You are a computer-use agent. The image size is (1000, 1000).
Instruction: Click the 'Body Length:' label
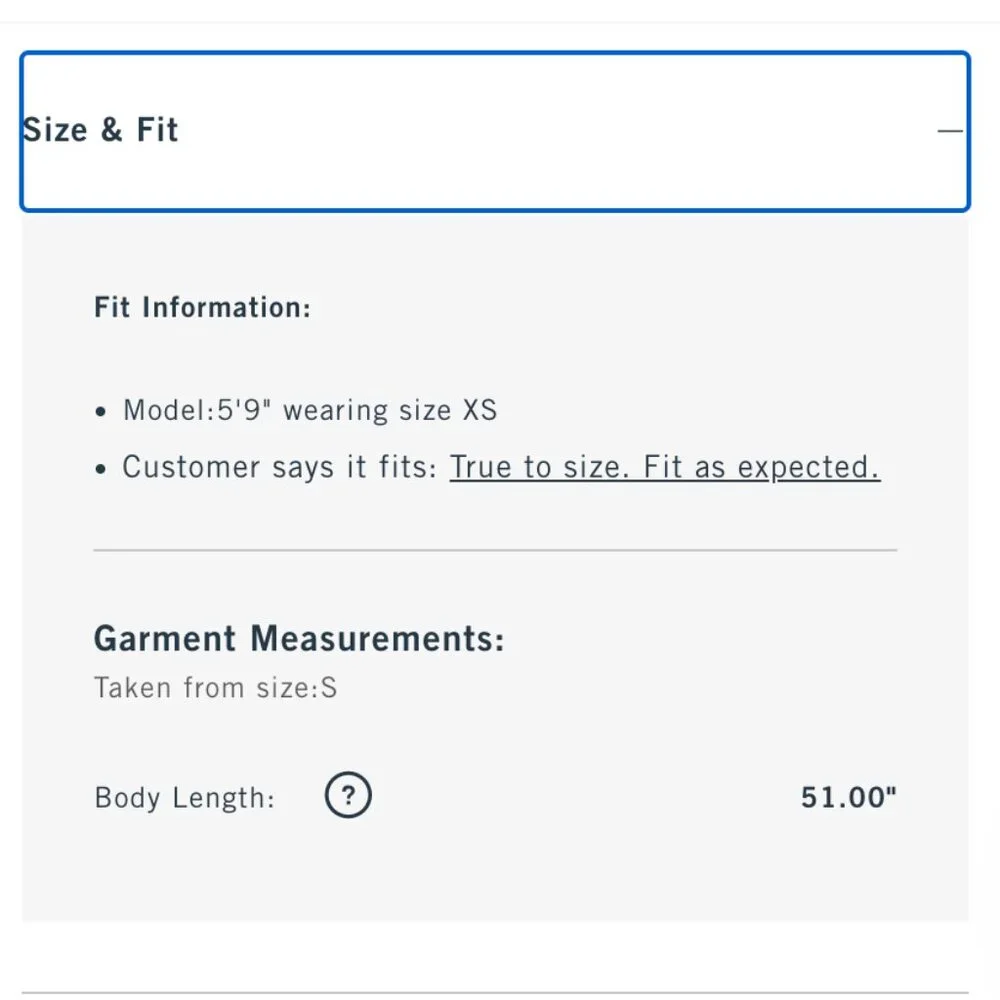[184, 798]
